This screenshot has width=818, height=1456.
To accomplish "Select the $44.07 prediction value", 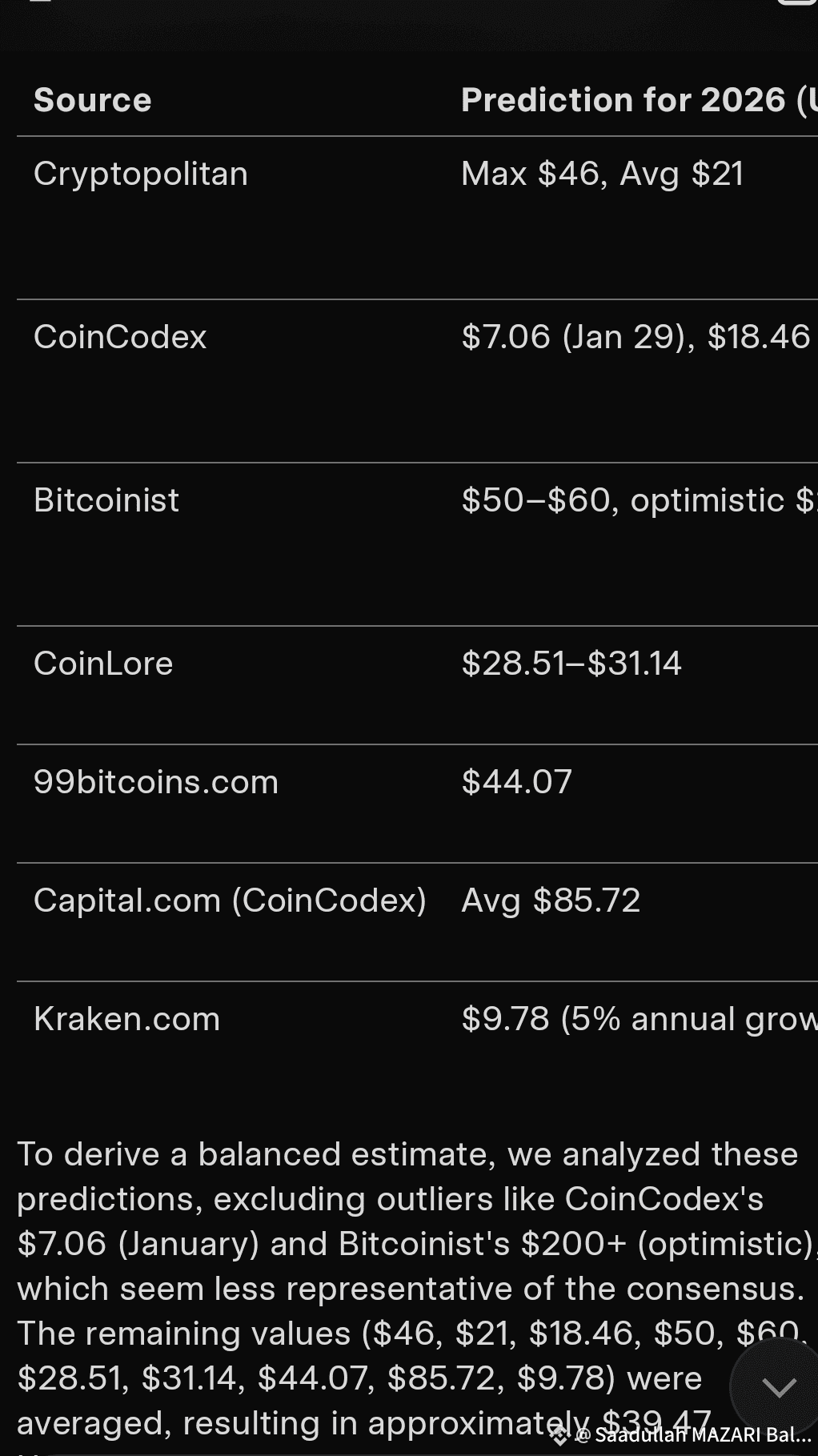I will pyautogui.click(x=517, y=782).
